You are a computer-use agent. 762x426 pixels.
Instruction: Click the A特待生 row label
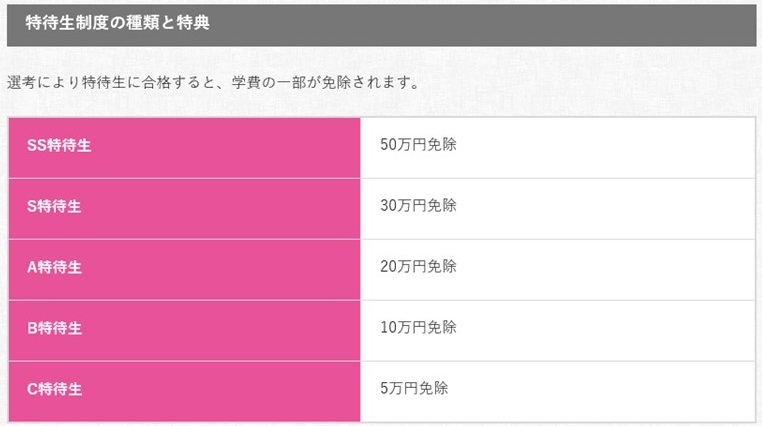click(x=54, y=267)
